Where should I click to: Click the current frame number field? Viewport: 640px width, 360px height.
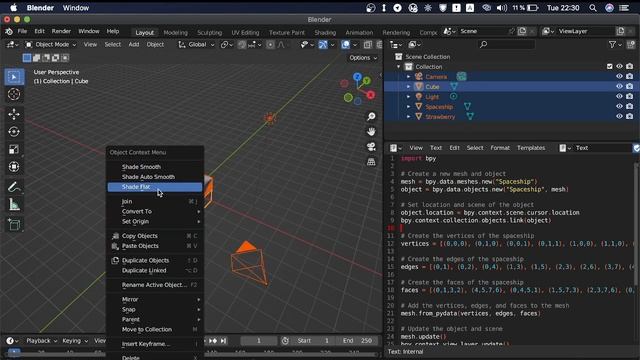point(258,340)
